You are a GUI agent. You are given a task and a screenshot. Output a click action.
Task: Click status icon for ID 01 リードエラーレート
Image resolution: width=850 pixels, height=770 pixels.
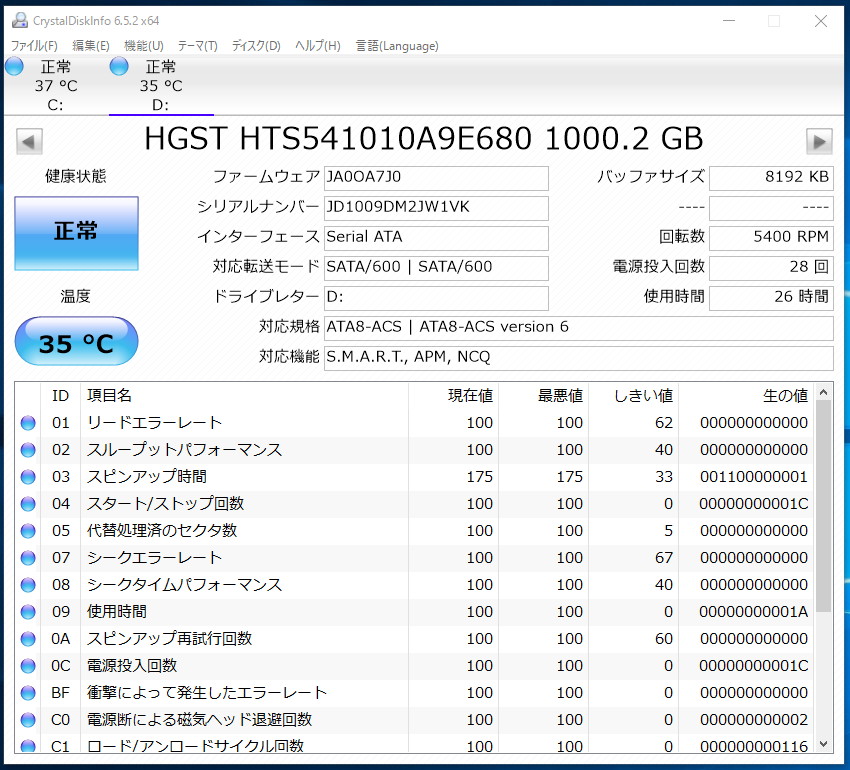28,423
